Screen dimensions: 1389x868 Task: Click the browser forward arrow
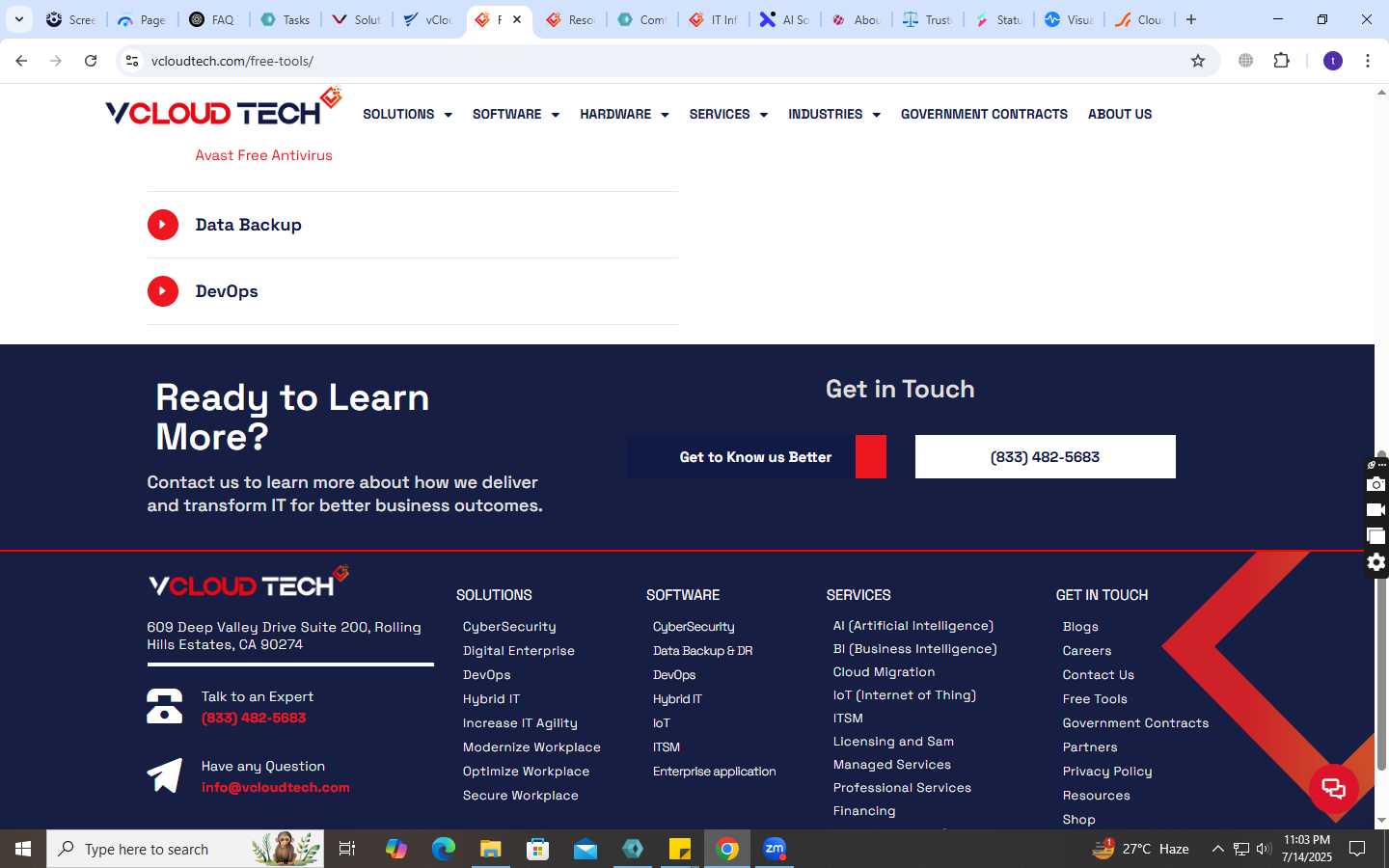click(56, 61)
